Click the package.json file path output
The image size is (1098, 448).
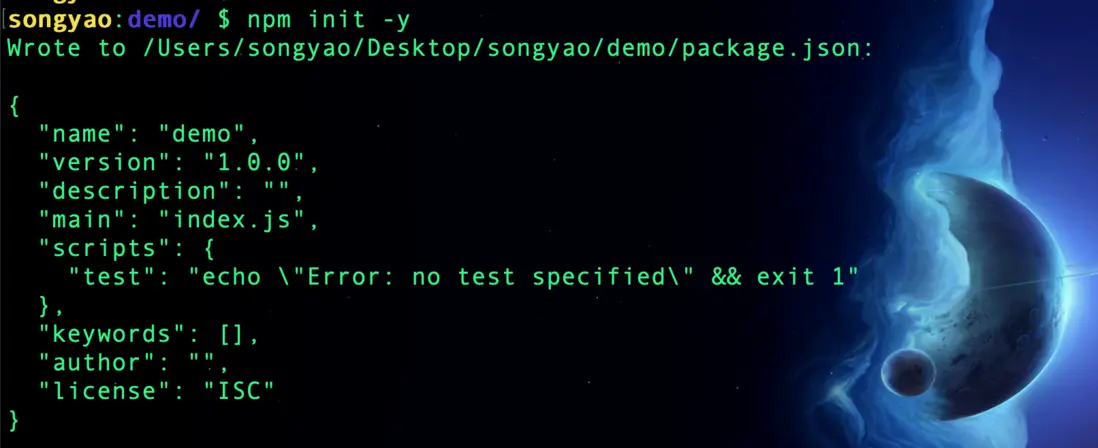click(501, 48)
